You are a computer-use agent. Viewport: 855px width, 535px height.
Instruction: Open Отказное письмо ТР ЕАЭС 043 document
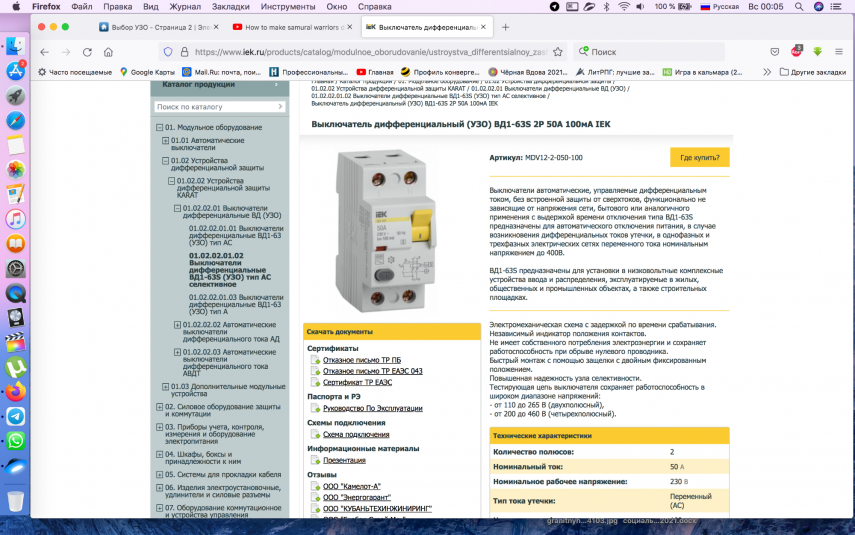[372, 371]
